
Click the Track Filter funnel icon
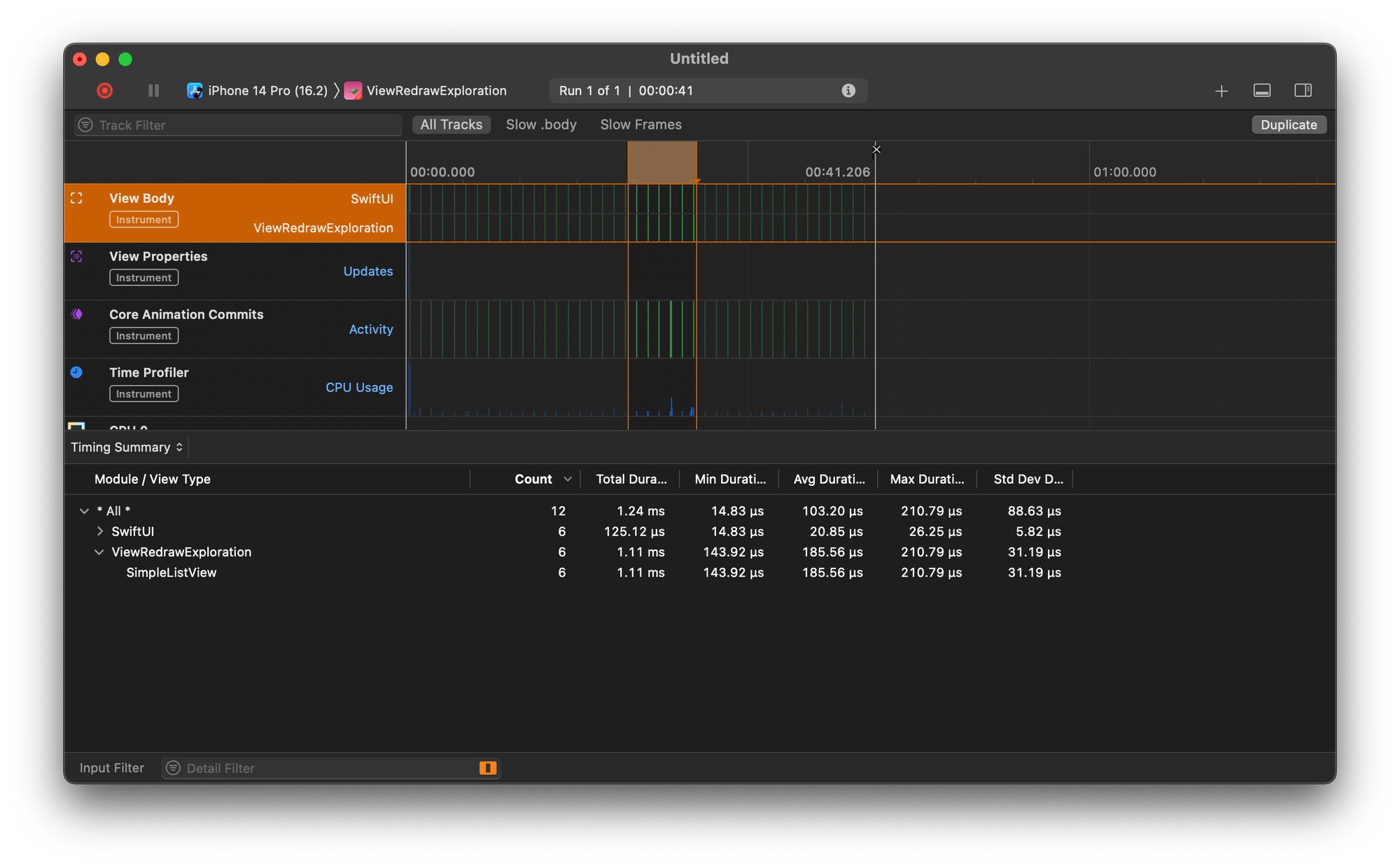tap(85, 125)
